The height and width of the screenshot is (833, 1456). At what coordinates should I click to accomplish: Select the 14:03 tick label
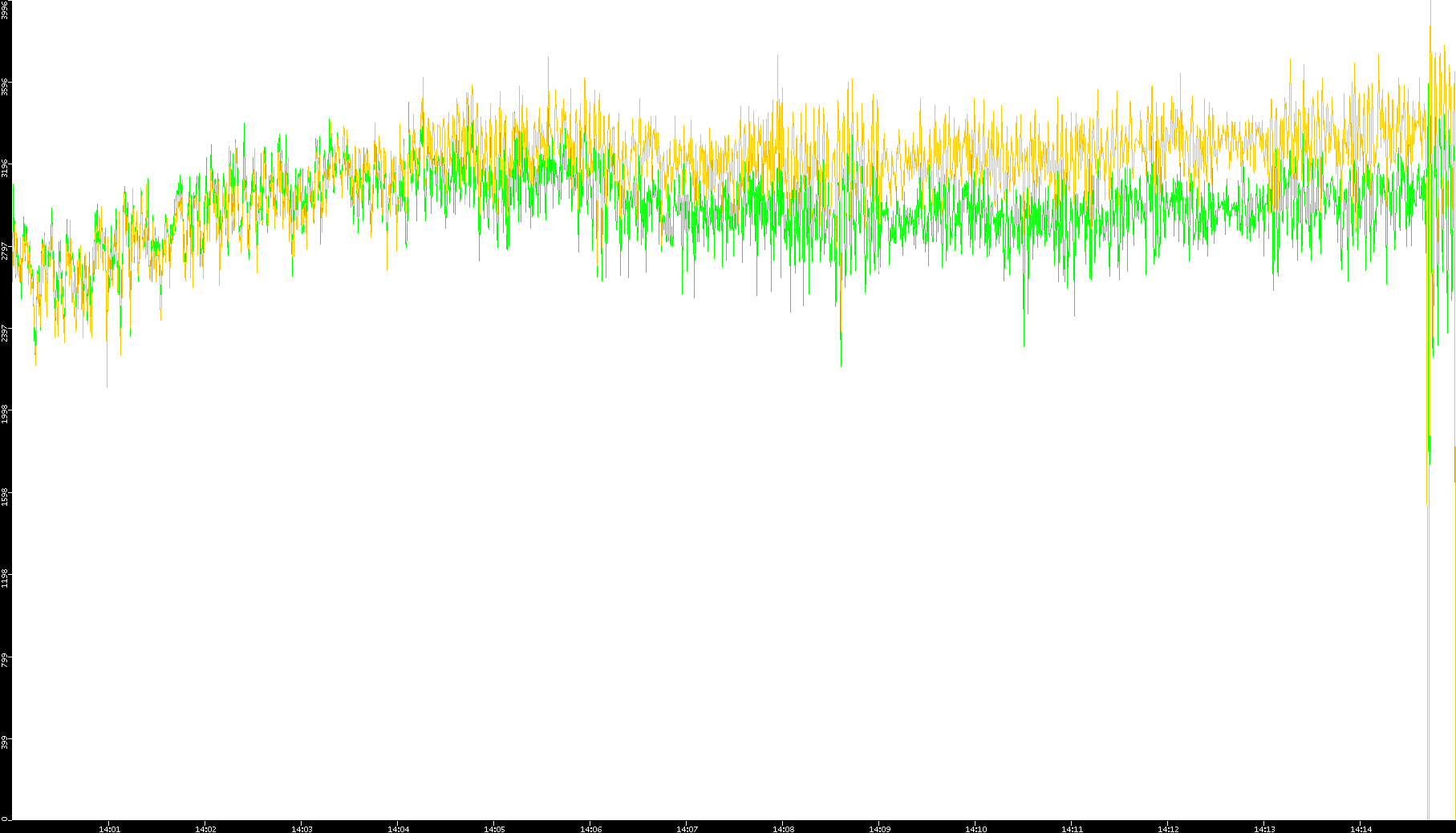point(302,829)
